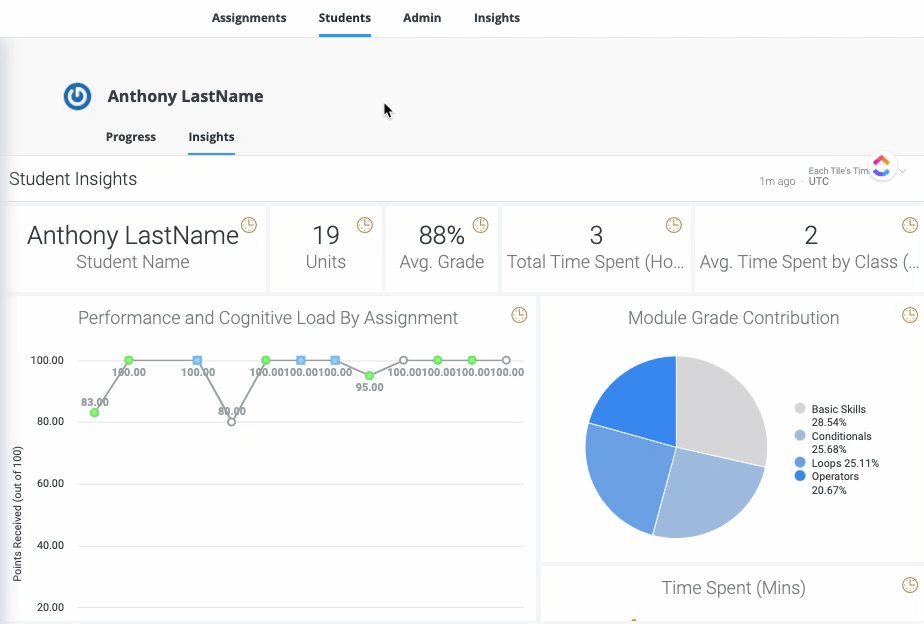Switch to Anthony's Progress tab
924x624 pixels.
pos(130,137)
